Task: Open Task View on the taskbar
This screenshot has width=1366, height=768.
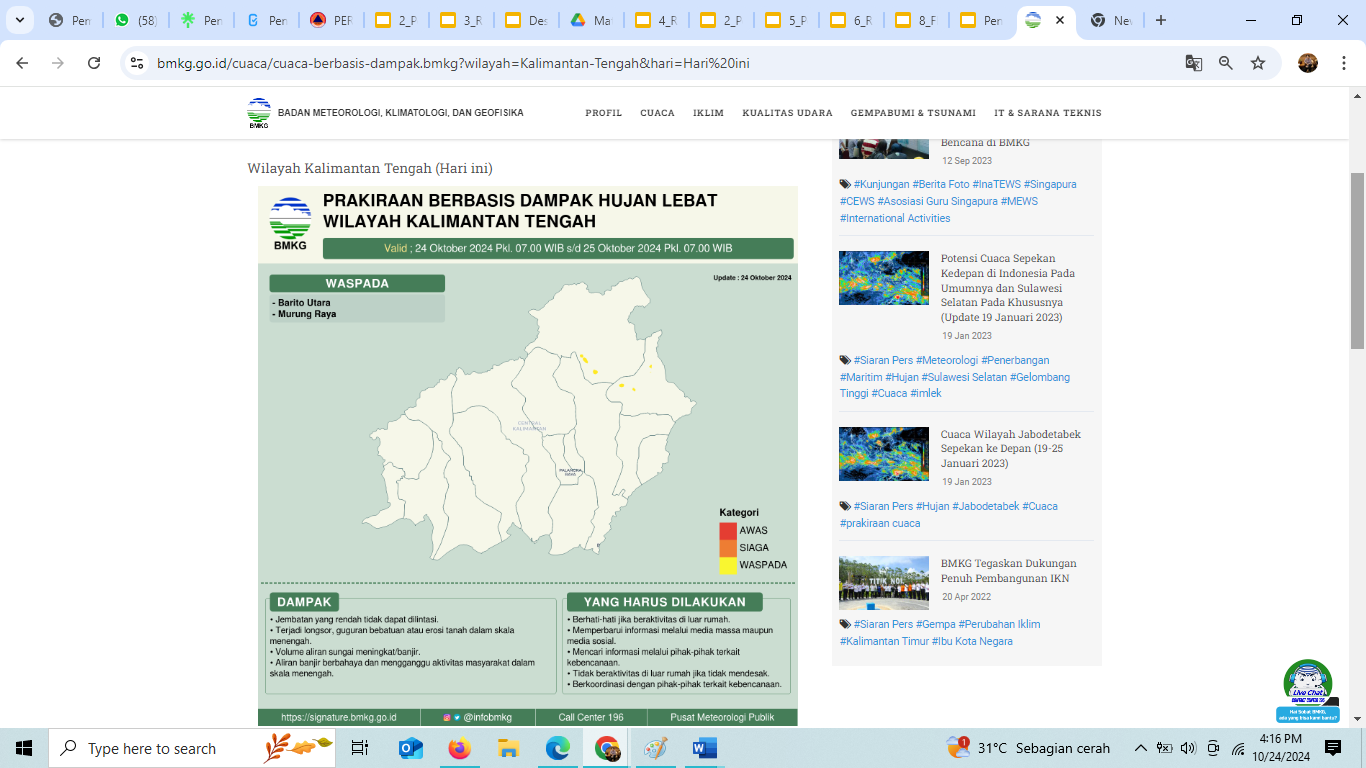Action: click(x=360, y=748)
